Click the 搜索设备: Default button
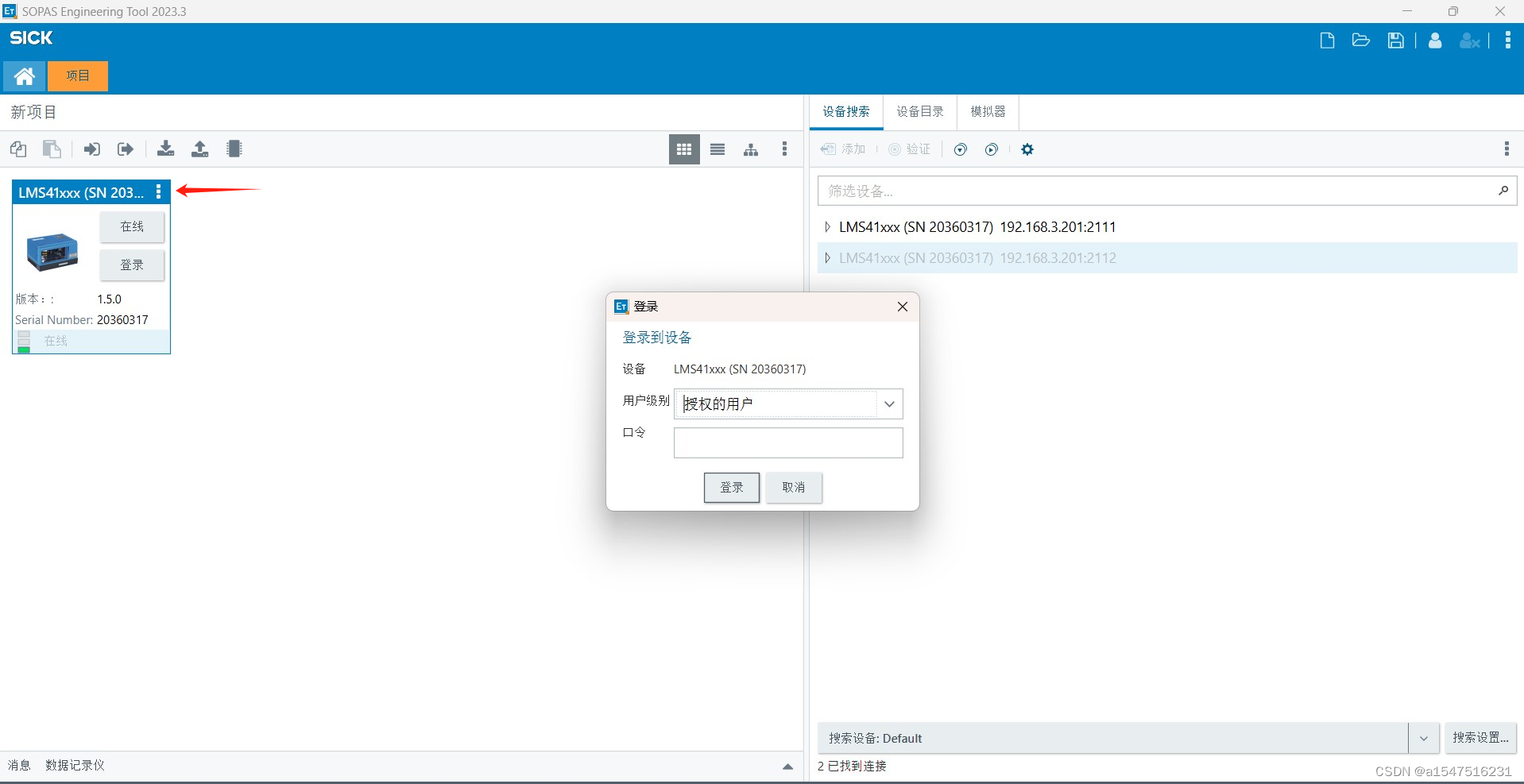 (1113, 739)
